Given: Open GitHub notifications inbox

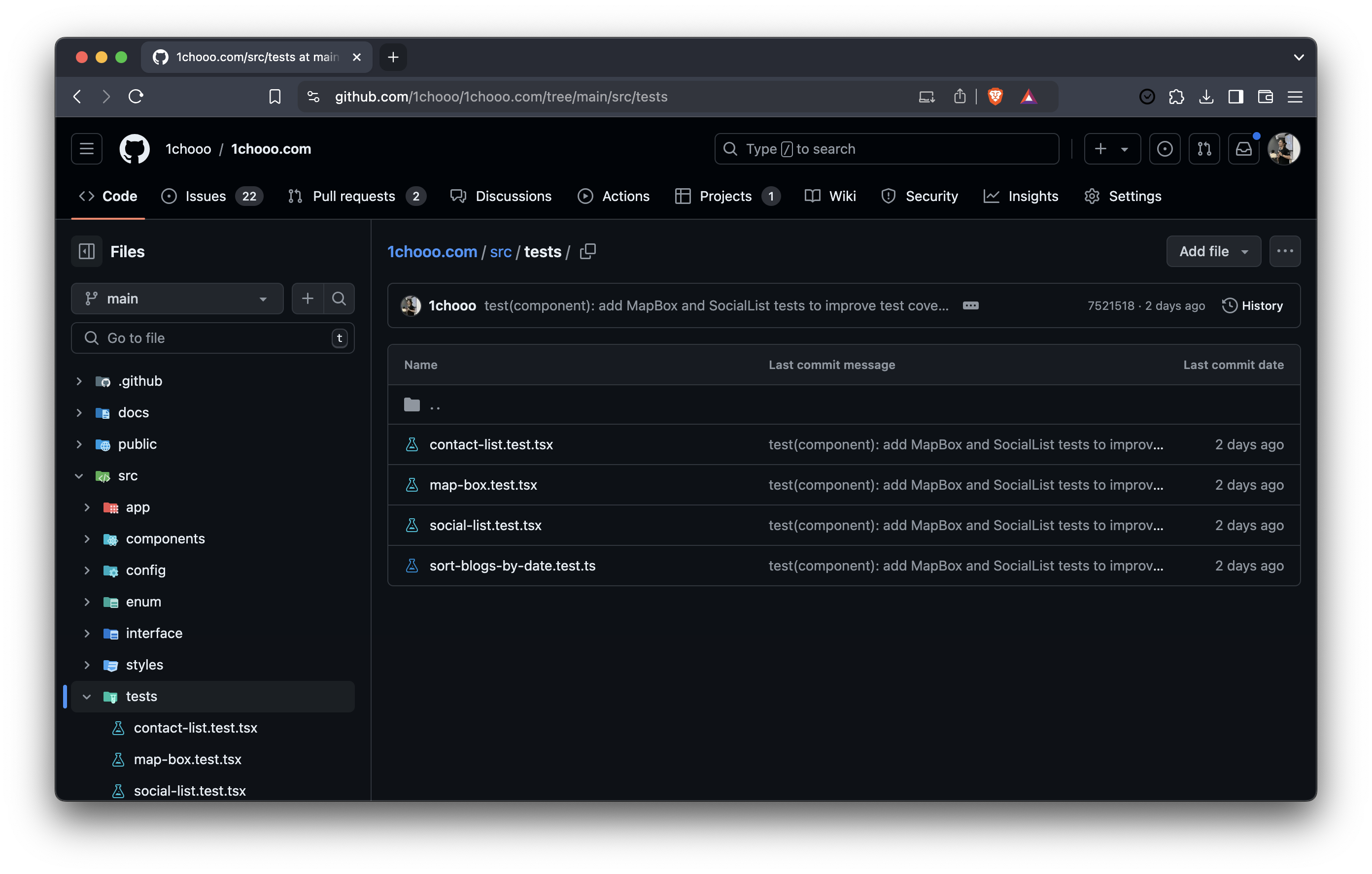Looking at the screenshot, I should tap(1244, 149).
